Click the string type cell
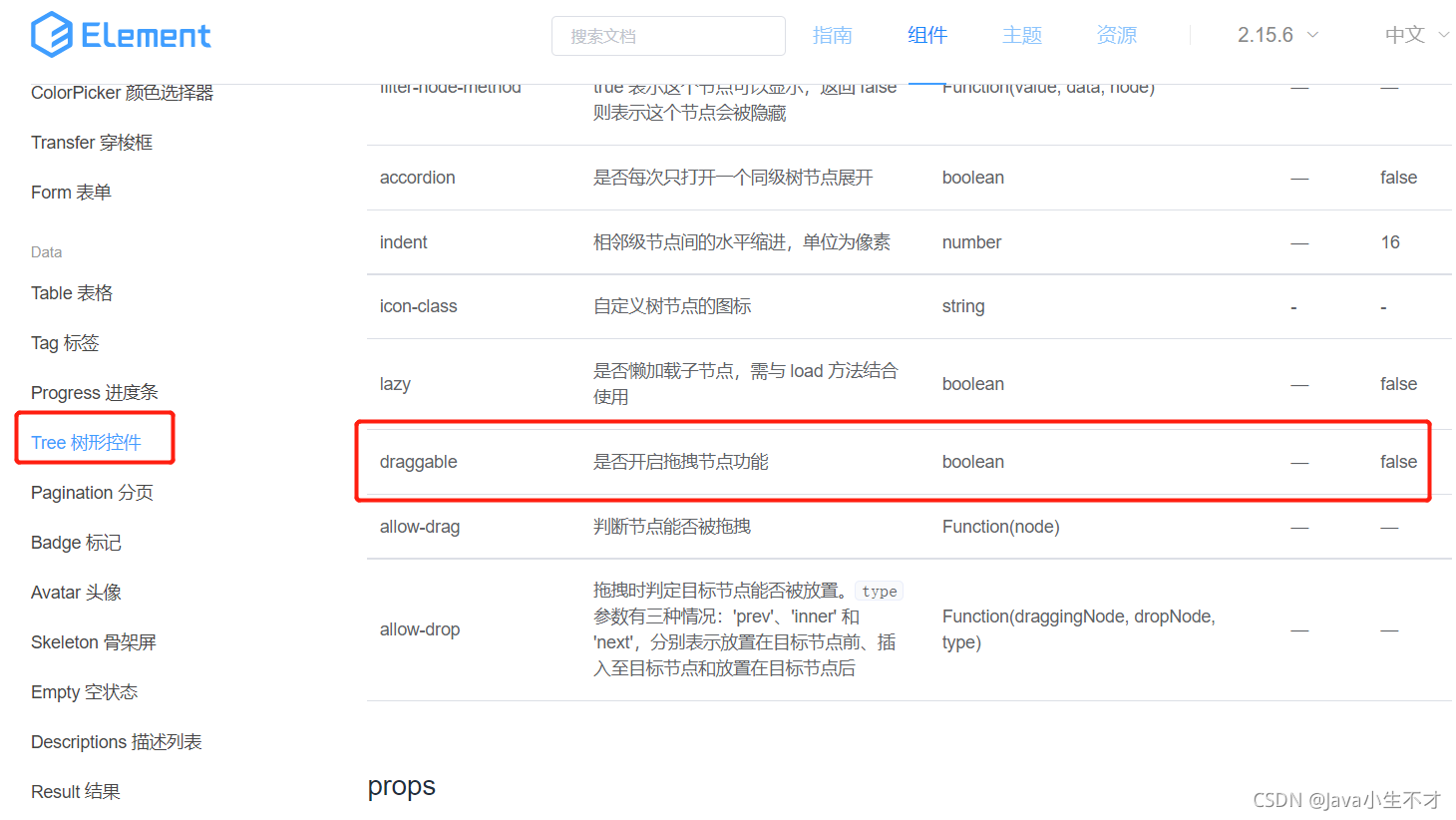Screen dimensions: 1456x820 963,306
